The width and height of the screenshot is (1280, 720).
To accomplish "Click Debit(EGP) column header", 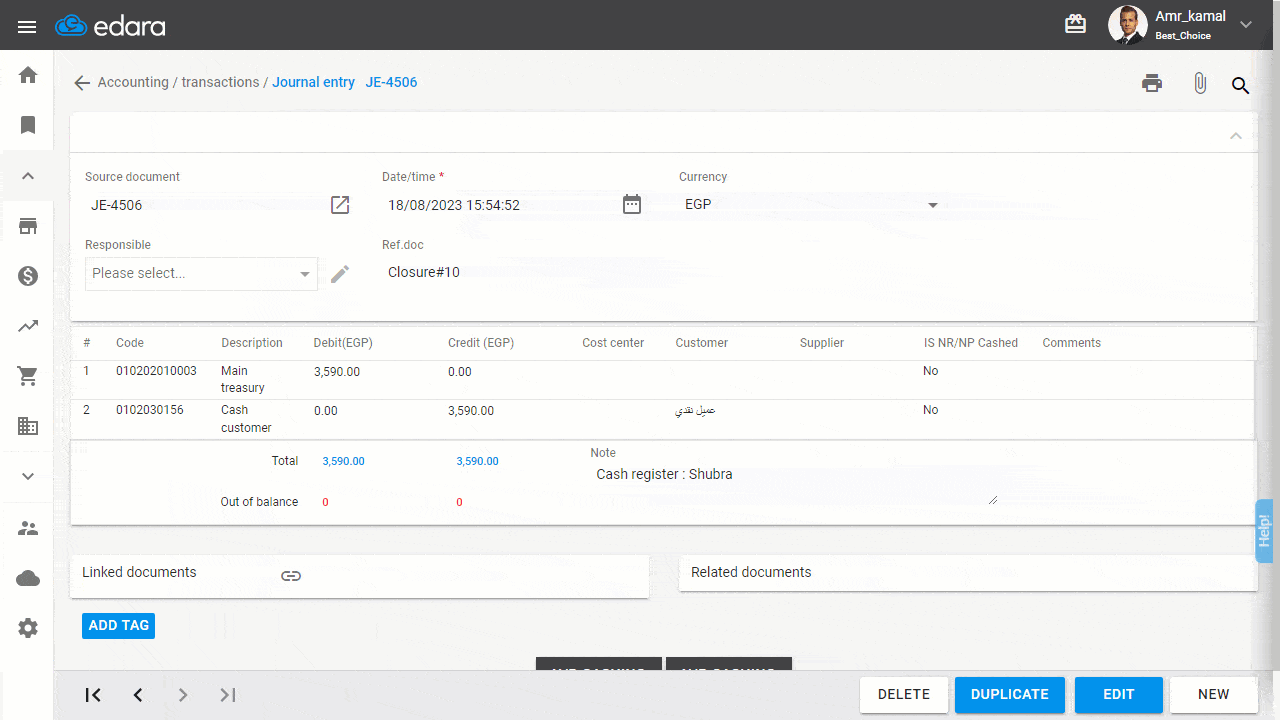I will tap(343, 343).
